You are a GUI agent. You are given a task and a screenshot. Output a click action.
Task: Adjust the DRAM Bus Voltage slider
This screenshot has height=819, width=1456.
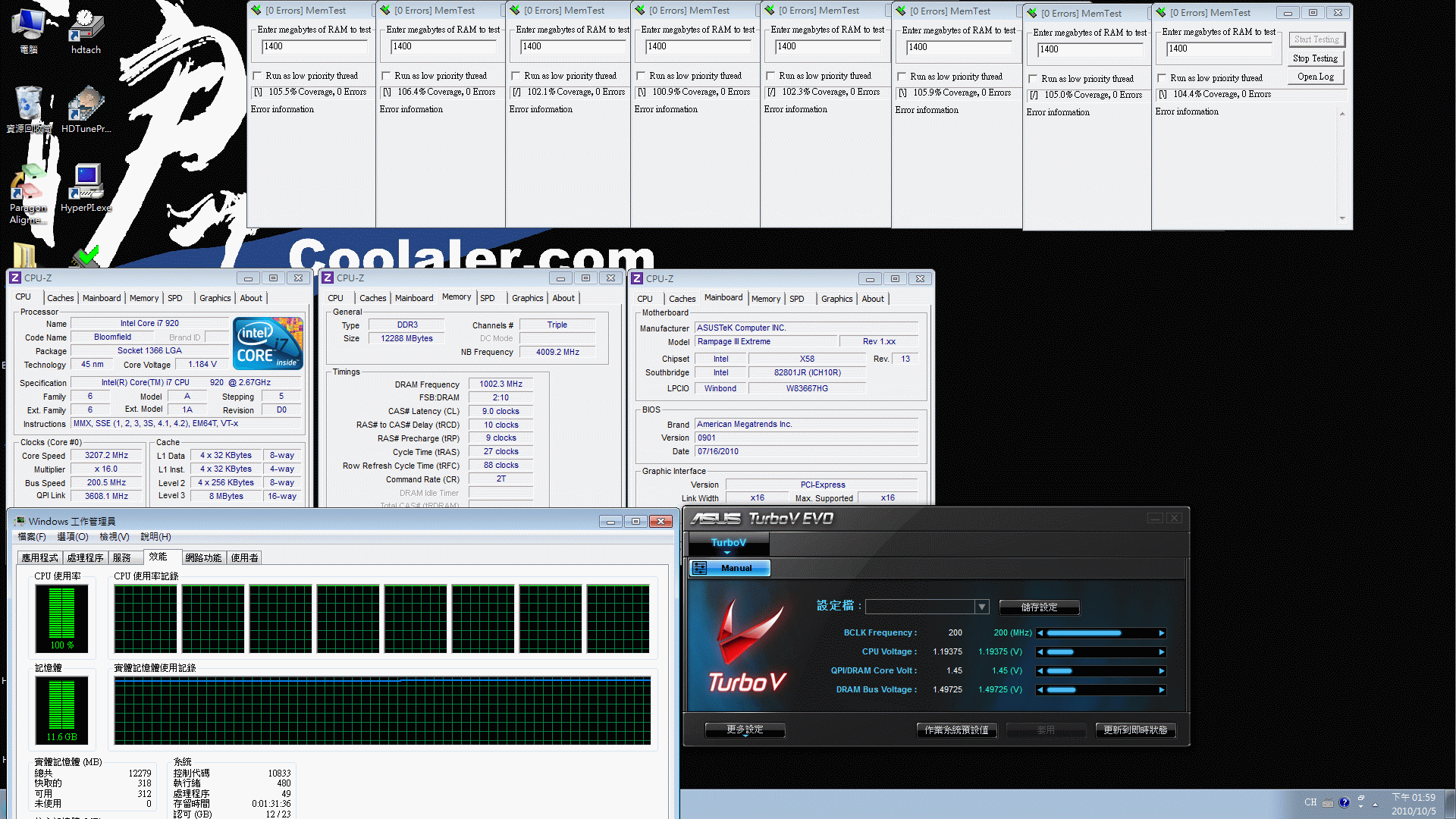click(x=1100, y=690)
